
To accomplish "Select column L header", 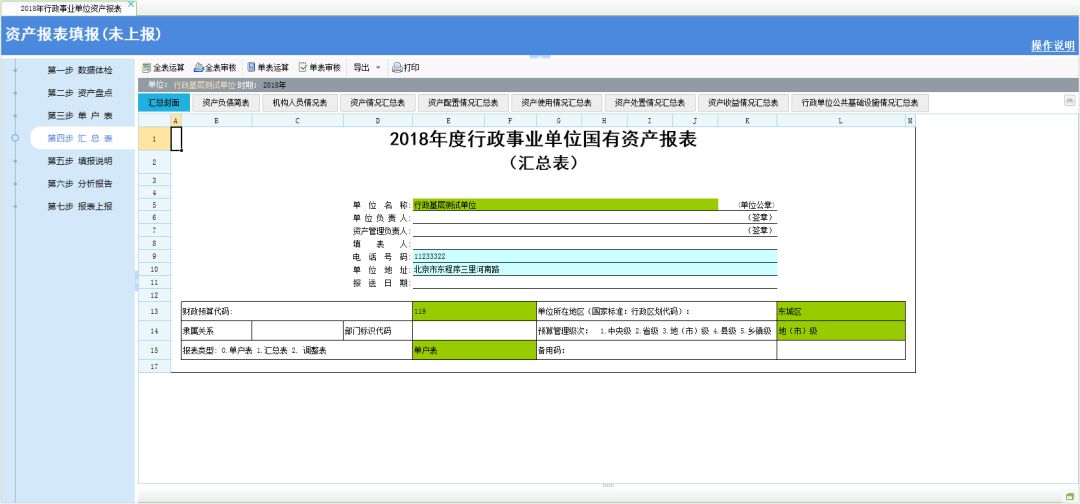I will click(x=841, y=120).
